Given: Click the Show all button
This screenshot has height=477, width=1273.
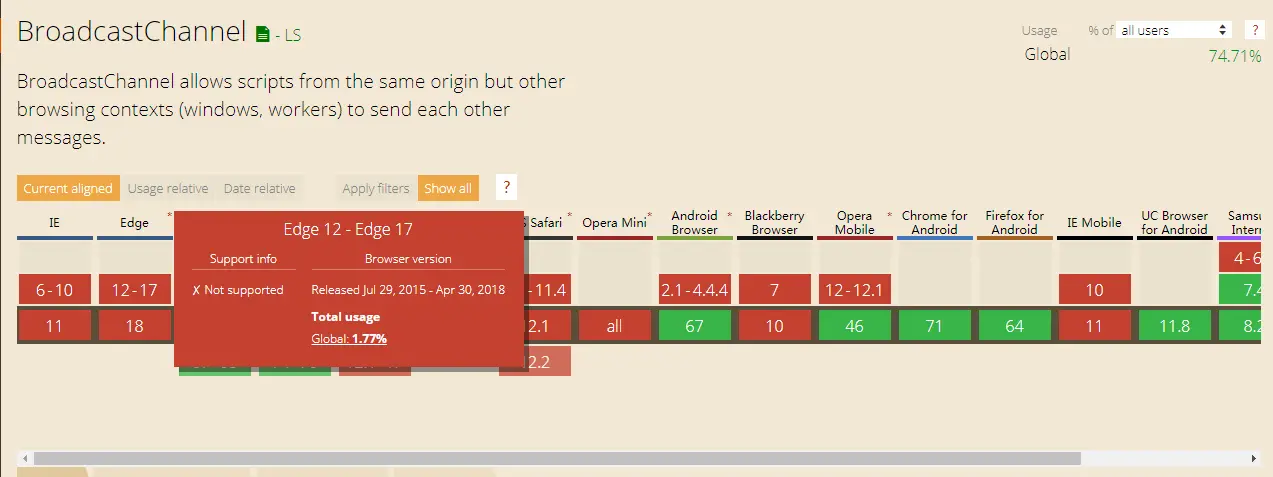Looking at the screenshot, I should point(448,188).
